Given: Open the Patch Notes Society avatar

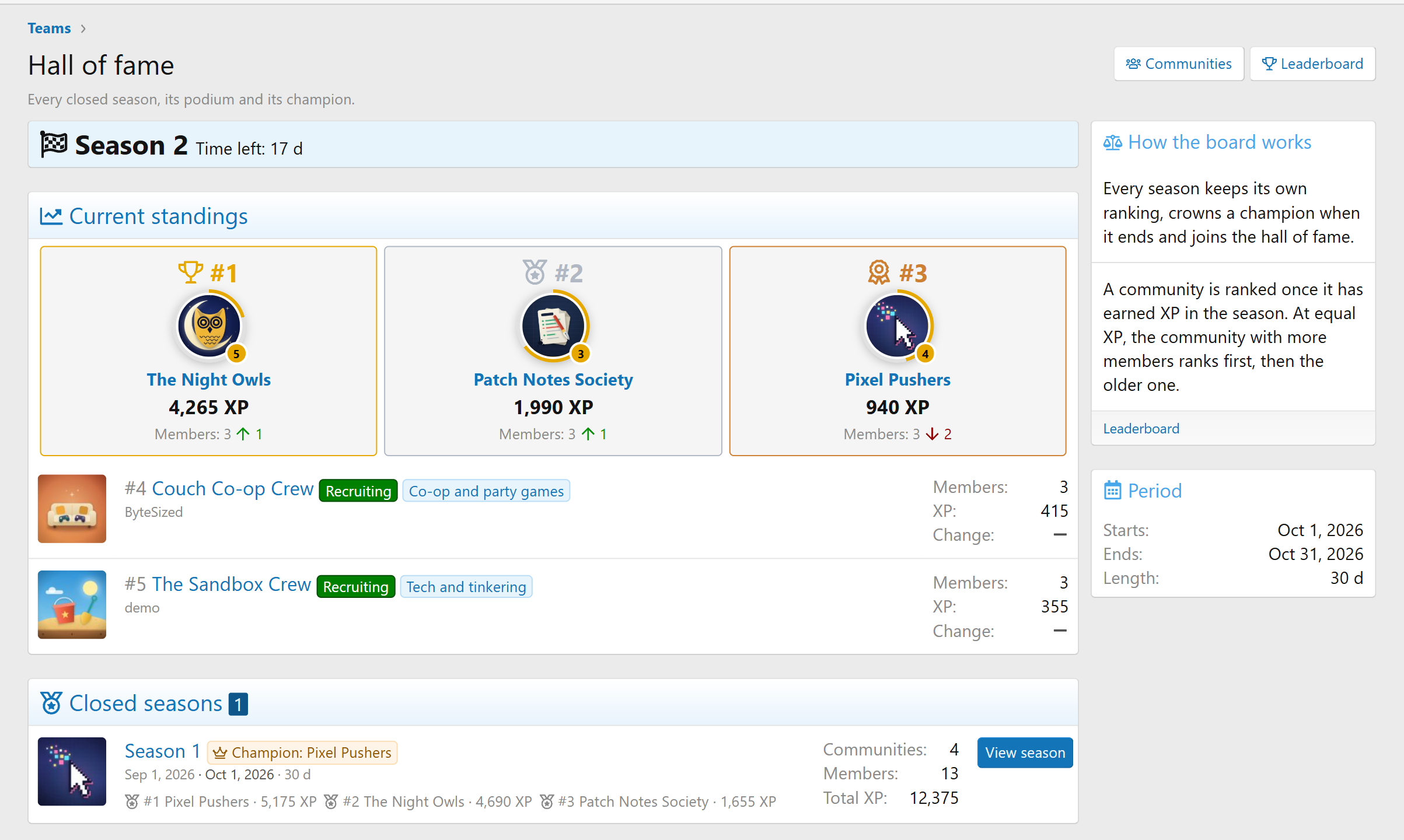Looking at the screenshot, I should 553,325.
